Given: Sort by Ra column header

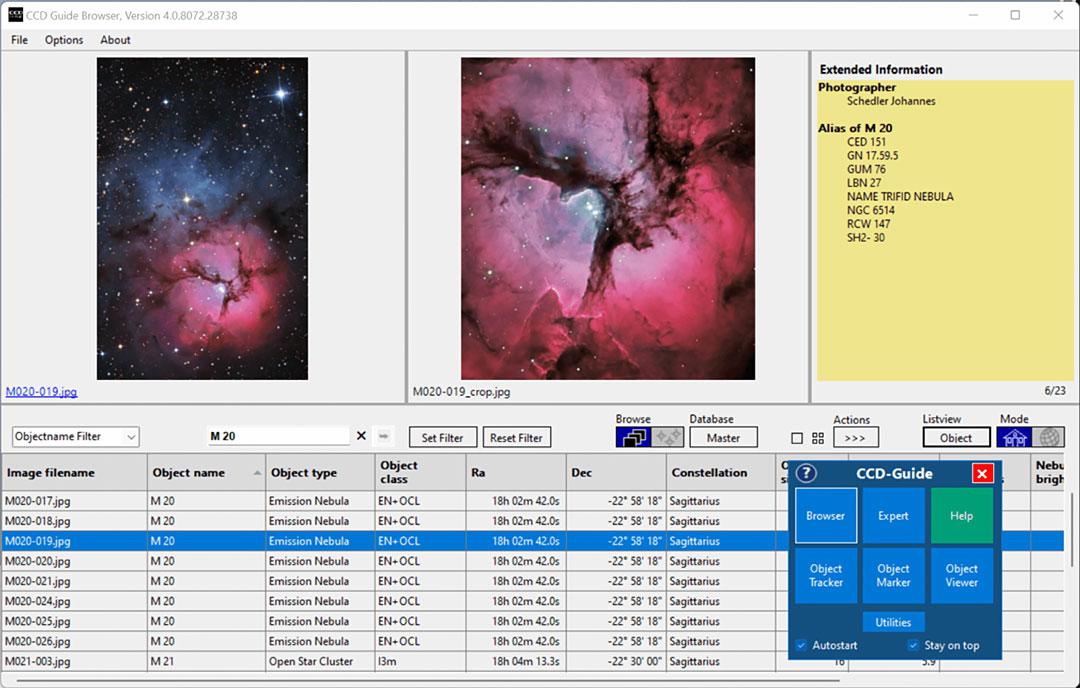Looking at the screenshot, I should point(516,472).
